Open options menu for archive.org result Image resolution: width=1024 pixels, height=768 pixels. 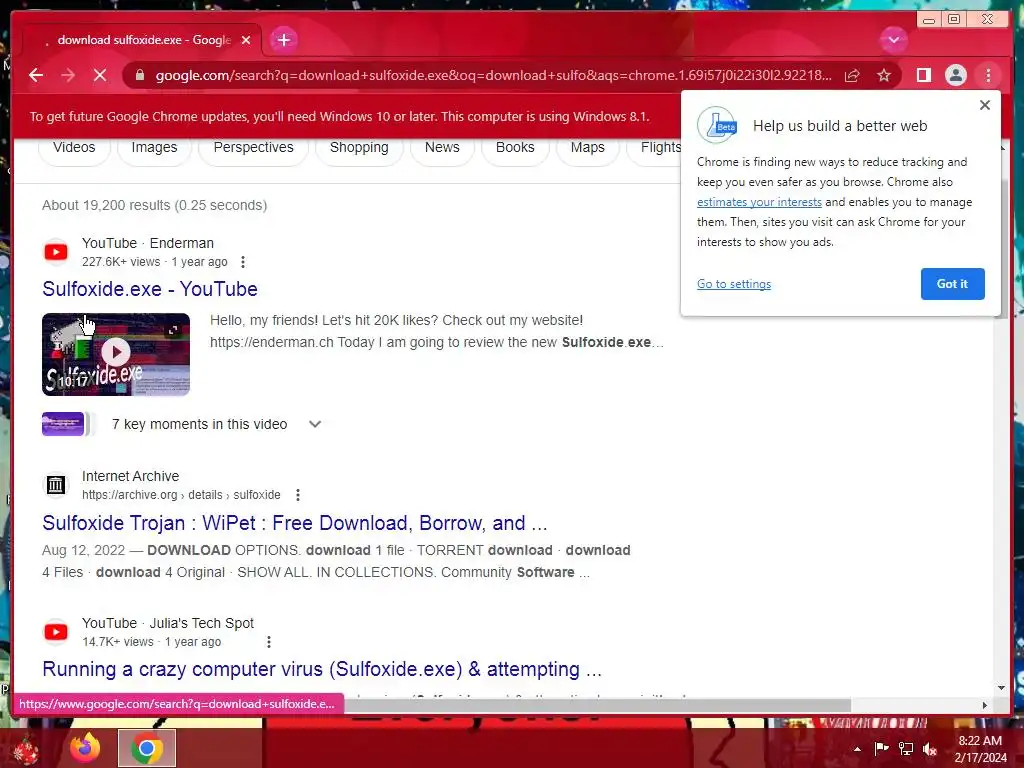click(298, 495)
